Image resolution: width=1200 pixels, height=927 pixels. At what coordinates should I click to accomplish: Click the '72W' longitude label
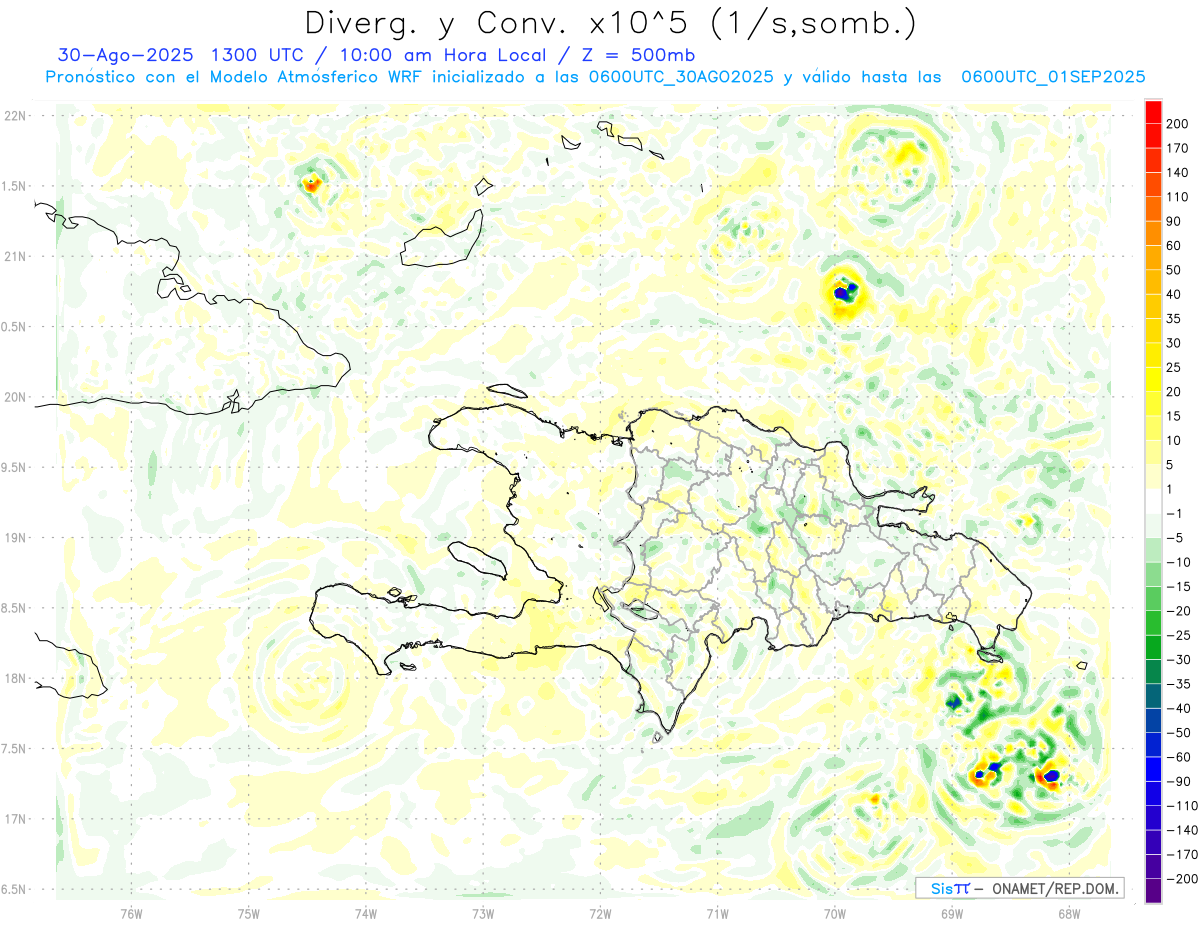click(x=600, y=913)
